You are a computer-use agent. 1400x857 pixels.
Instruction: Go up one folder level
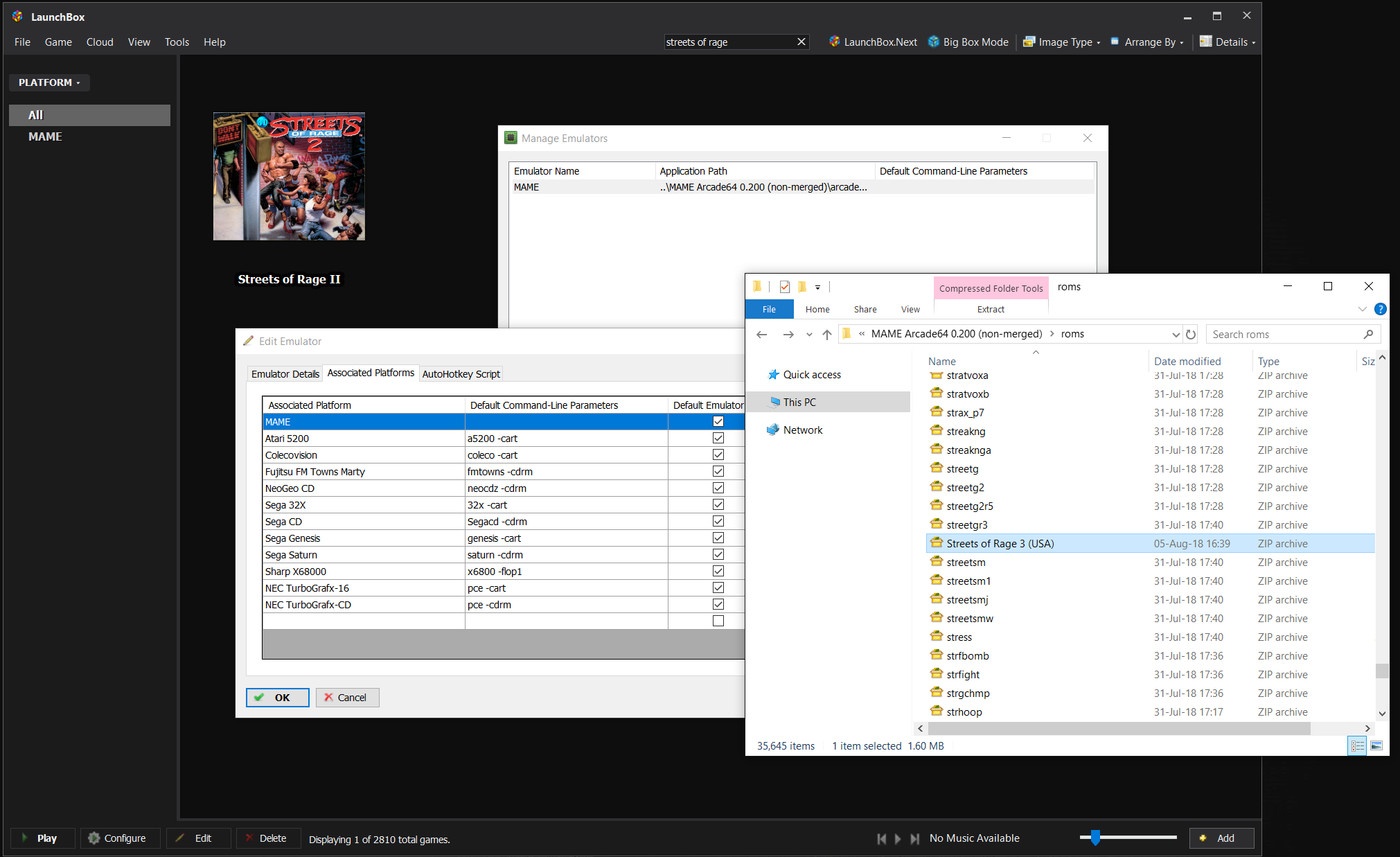click(827, 335)
